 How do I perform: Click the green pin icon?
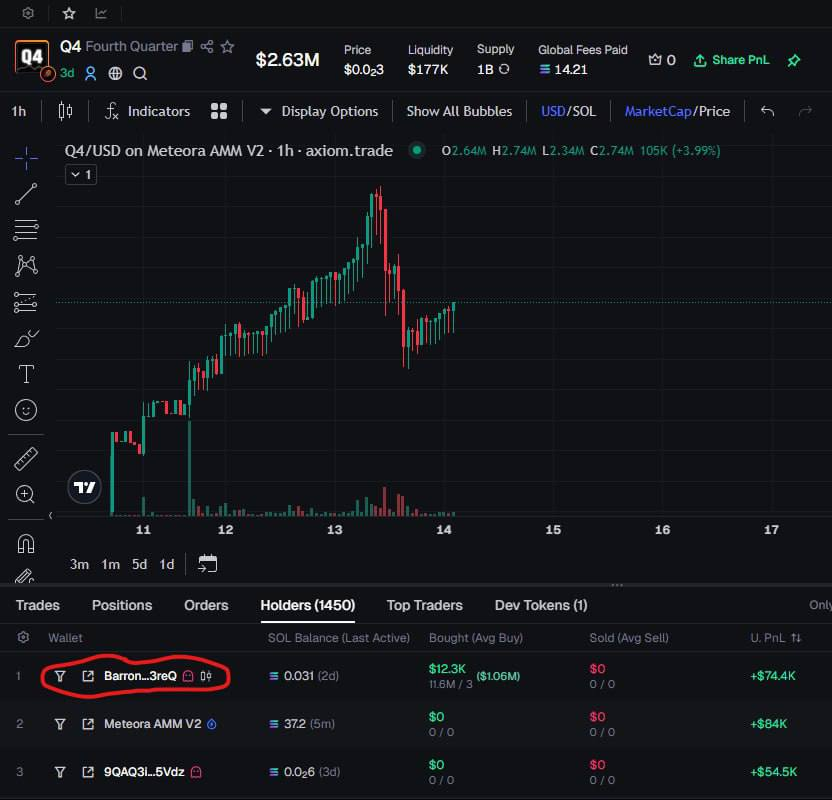pos(794,60)
